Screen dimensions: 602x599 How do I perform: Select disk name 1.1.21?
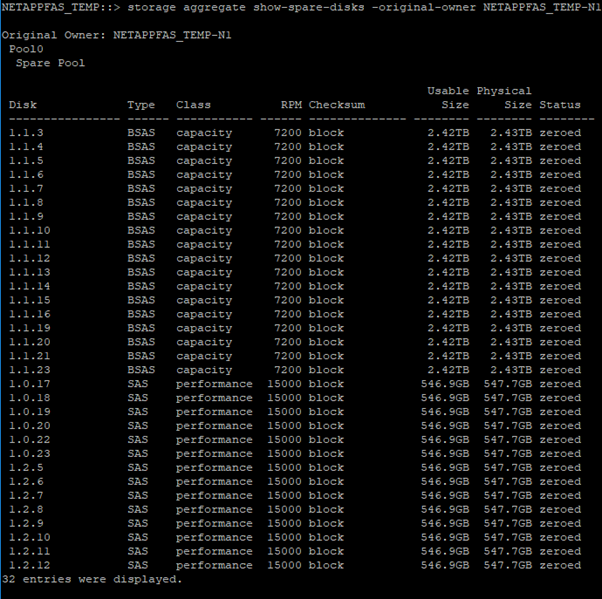coord(30,356)
